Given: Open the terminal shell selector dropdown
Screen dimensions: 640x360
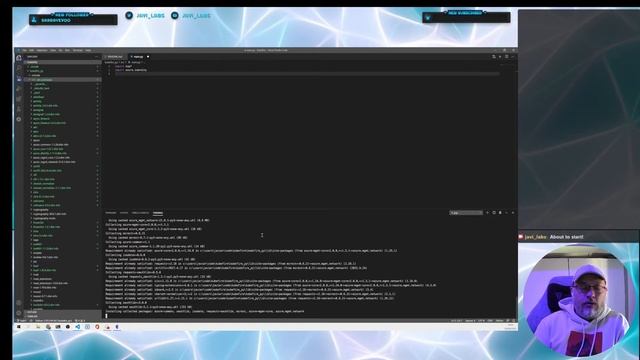Looking at the screenshot, I should pos(466,213).
